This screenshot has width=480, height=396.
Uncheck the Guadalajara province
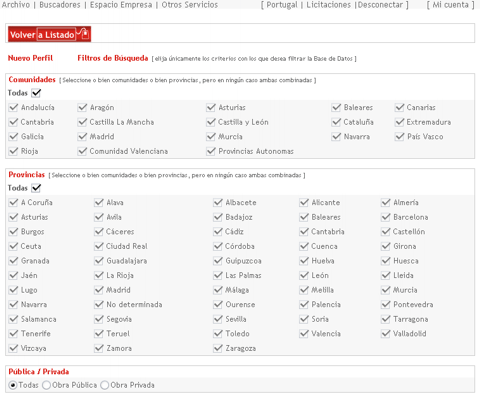click(x=99, y=261)
